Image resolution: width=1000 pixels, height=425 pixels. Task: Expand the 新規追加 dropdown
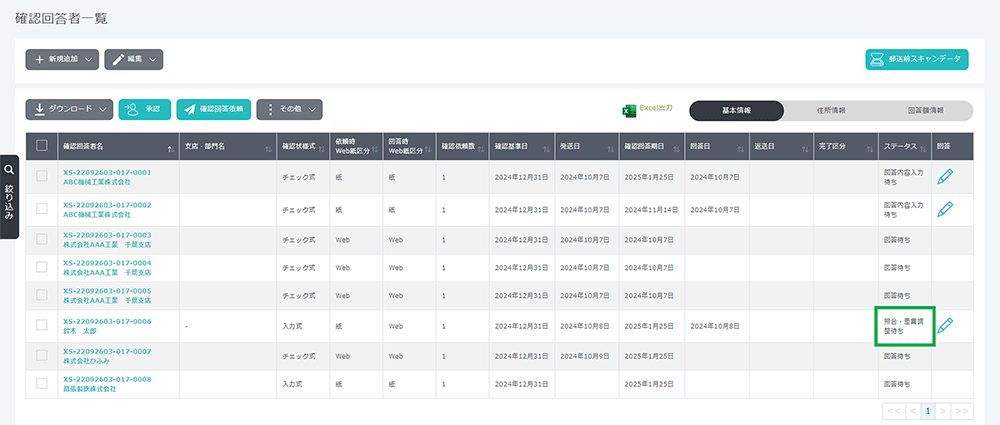coord(62,60)
